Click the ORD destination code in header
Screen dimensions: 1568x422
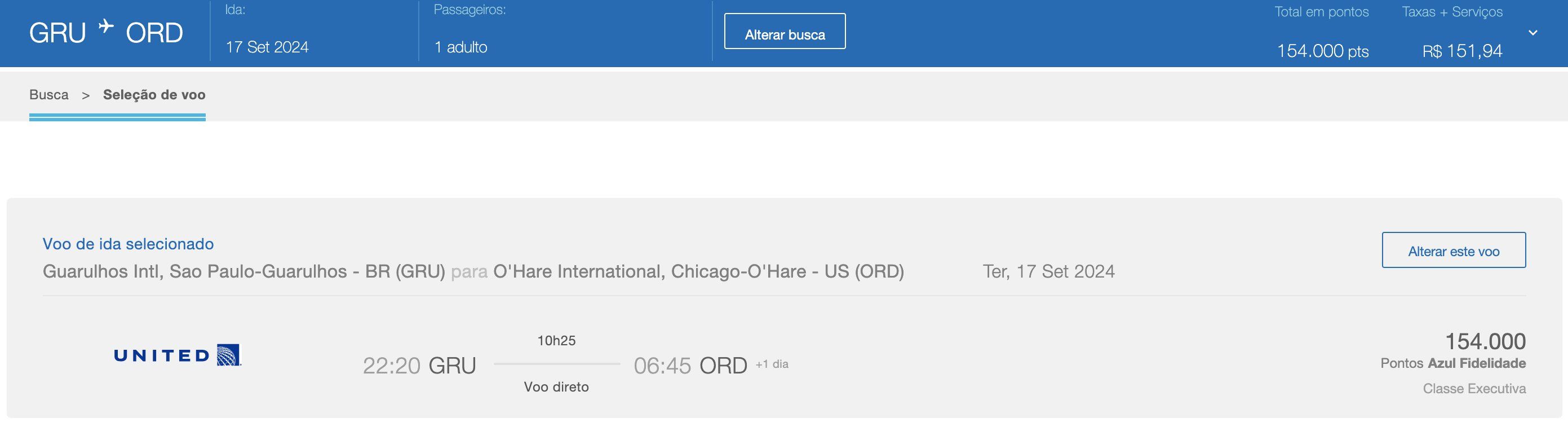point(154,33)
